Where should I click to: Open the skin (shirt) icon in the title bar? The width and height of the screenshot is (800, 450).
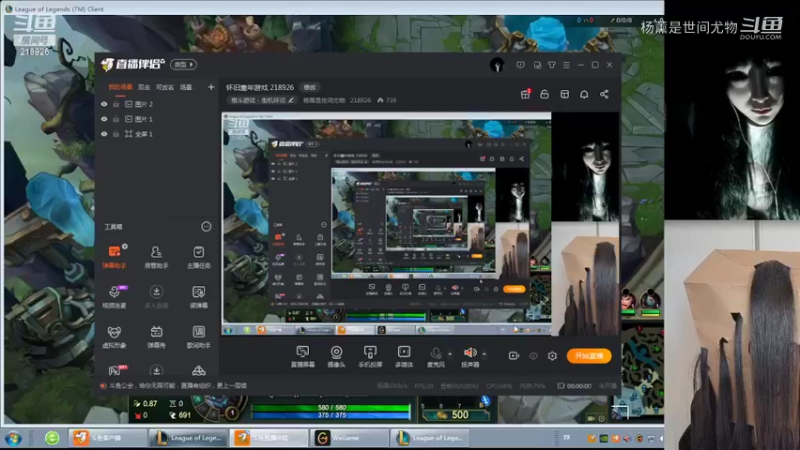point(552,65)
